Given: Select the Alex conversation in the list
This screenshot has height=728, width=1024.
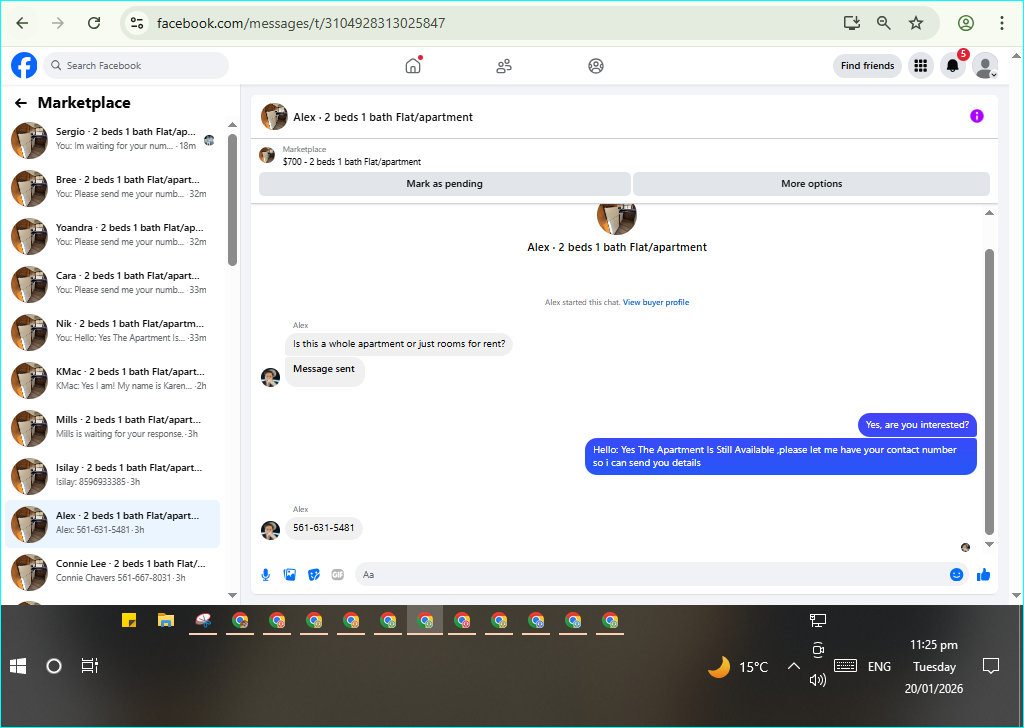Looking at the screenshot, I should point(113,524).
